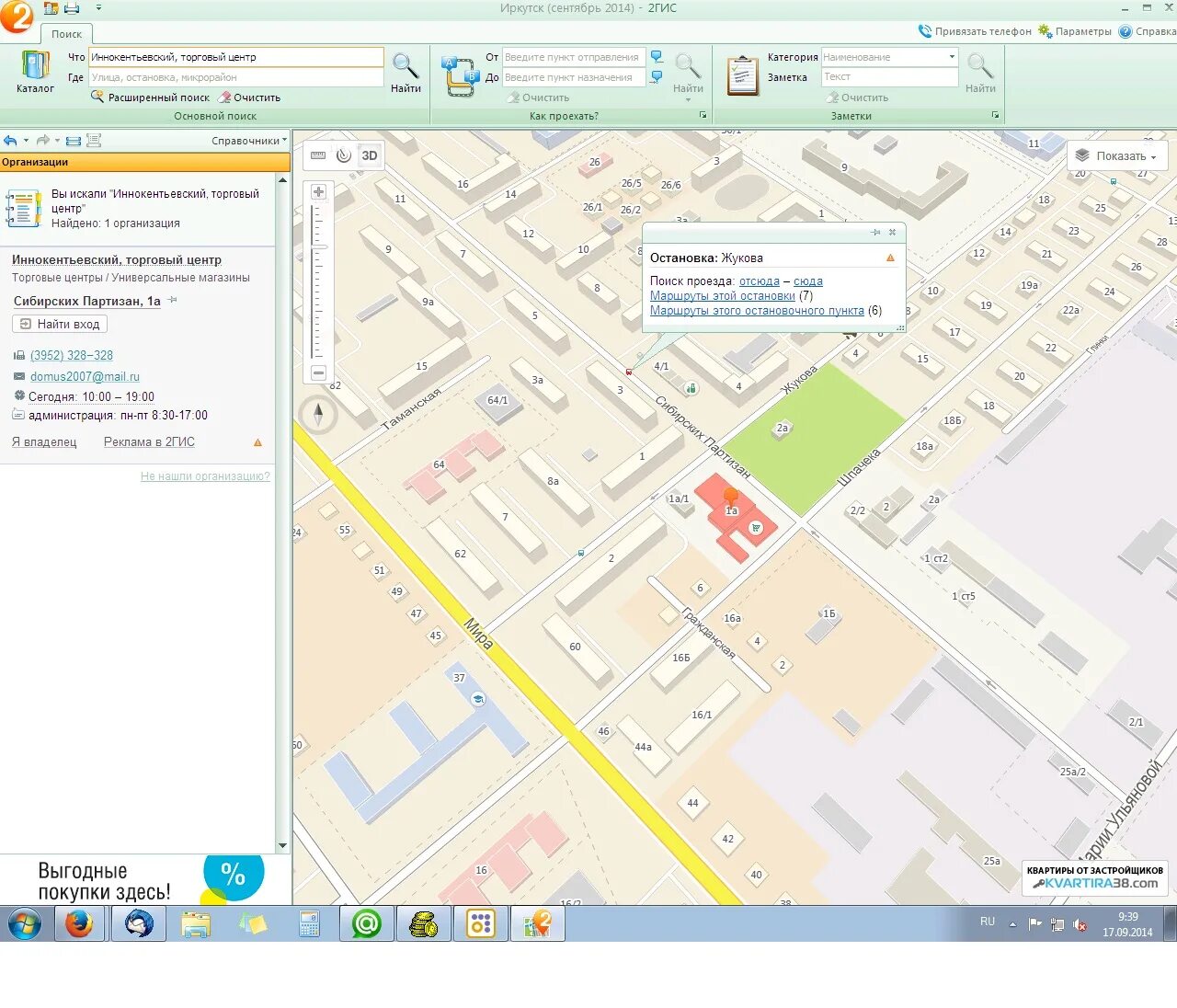Select the radius search tool on map

pyautogui.click(x=343, y=155)
